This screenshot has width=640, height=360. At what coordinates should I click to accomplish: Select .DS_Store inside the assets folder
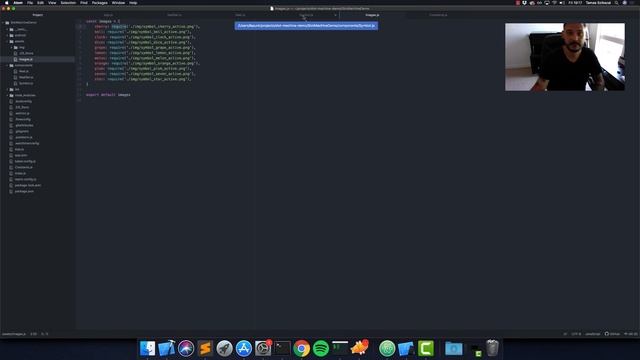pyautogui.click(x=27, y=53)
